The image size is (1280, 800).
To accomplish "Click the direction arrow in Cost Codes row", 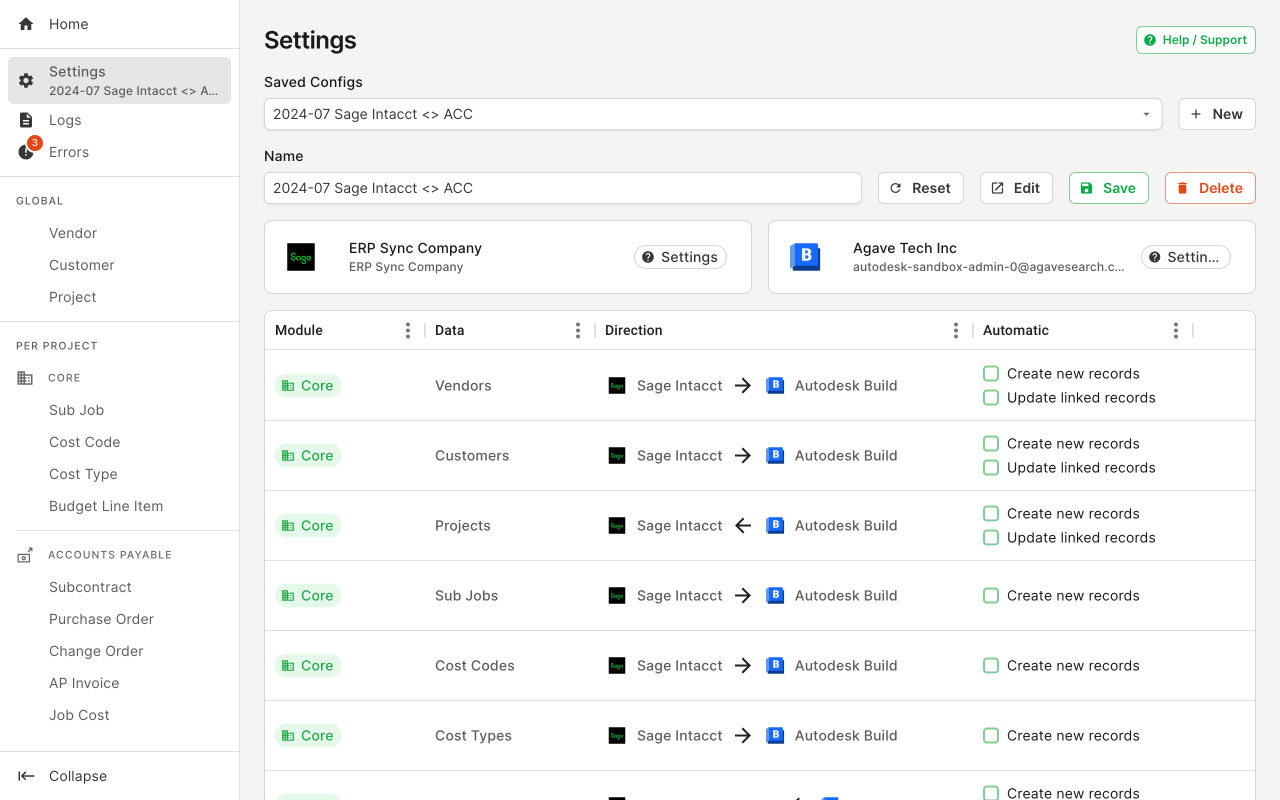I will (743, 665).
